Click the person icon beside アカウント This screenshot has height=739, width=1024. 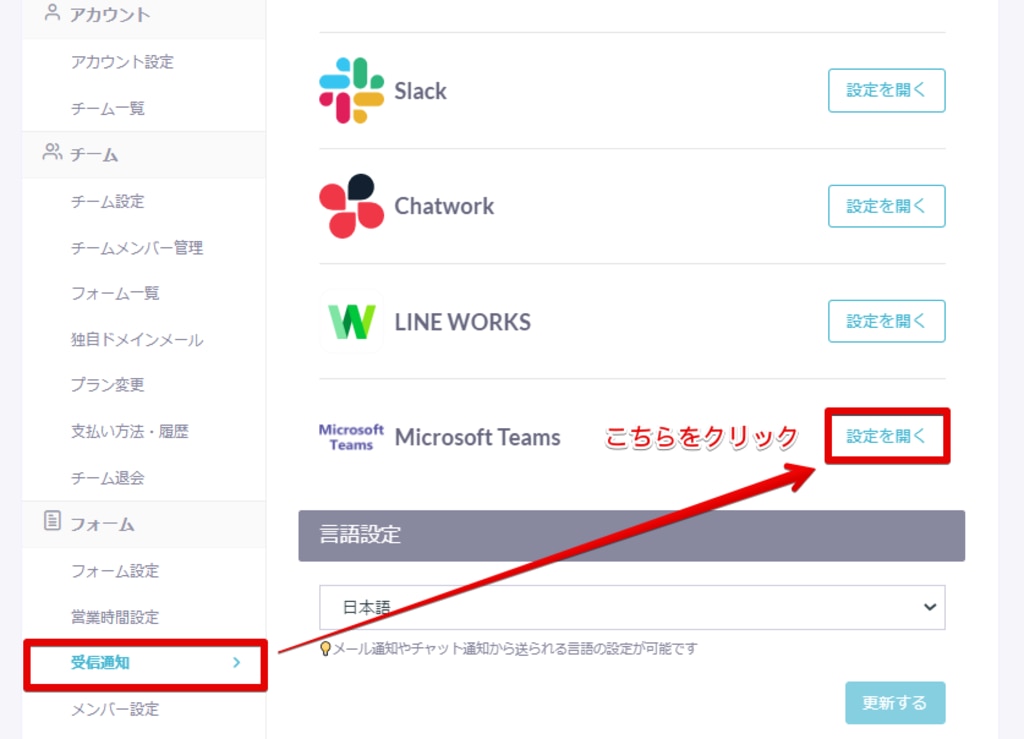point(52,12)
